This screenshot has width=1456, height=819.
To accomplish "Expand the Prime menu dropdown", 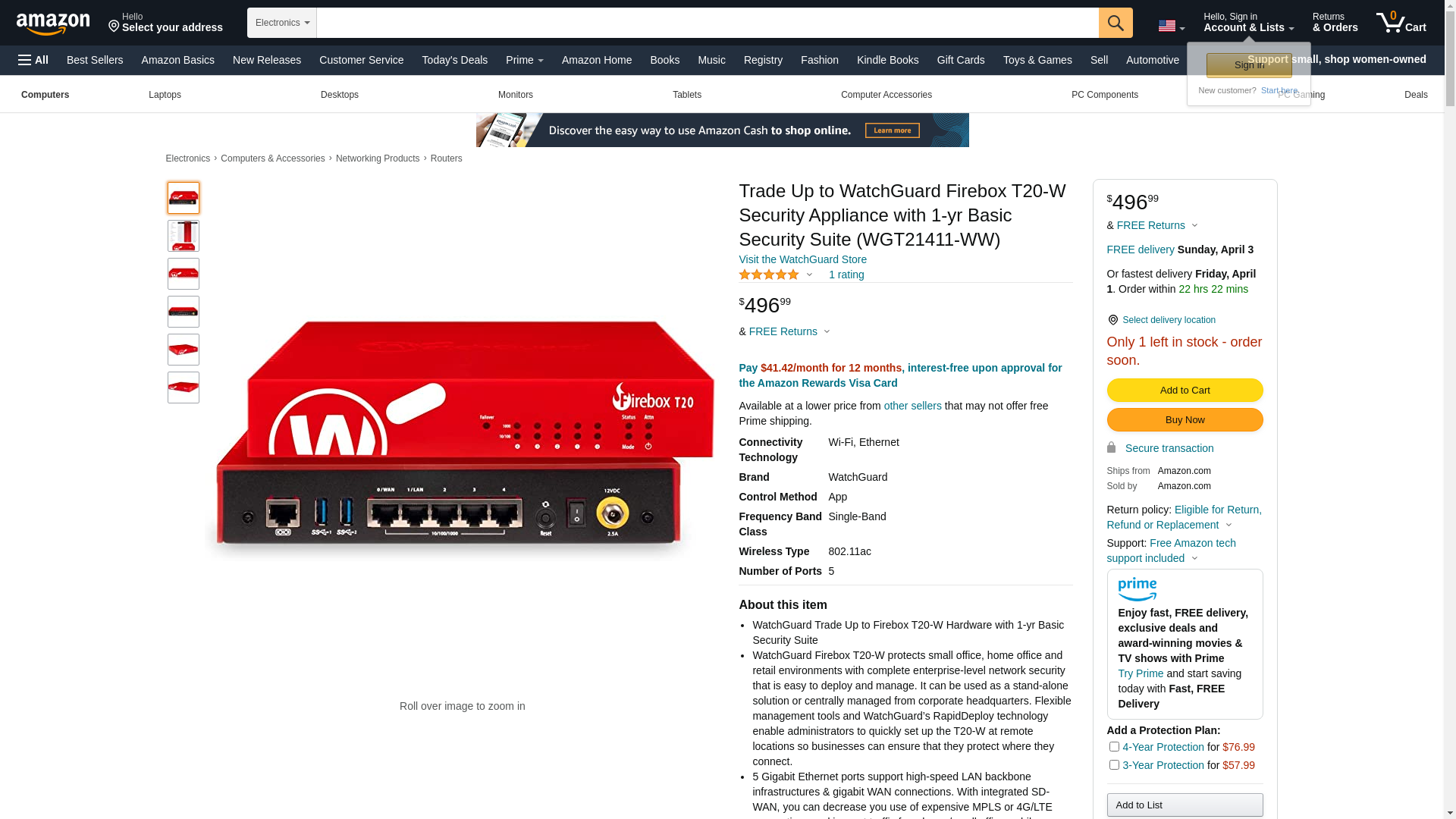I will click(525, 60).
